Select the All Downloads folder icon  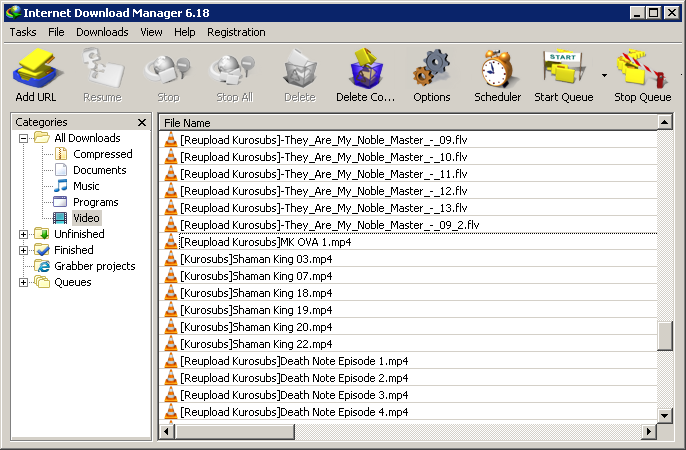(x=42, y=138)
